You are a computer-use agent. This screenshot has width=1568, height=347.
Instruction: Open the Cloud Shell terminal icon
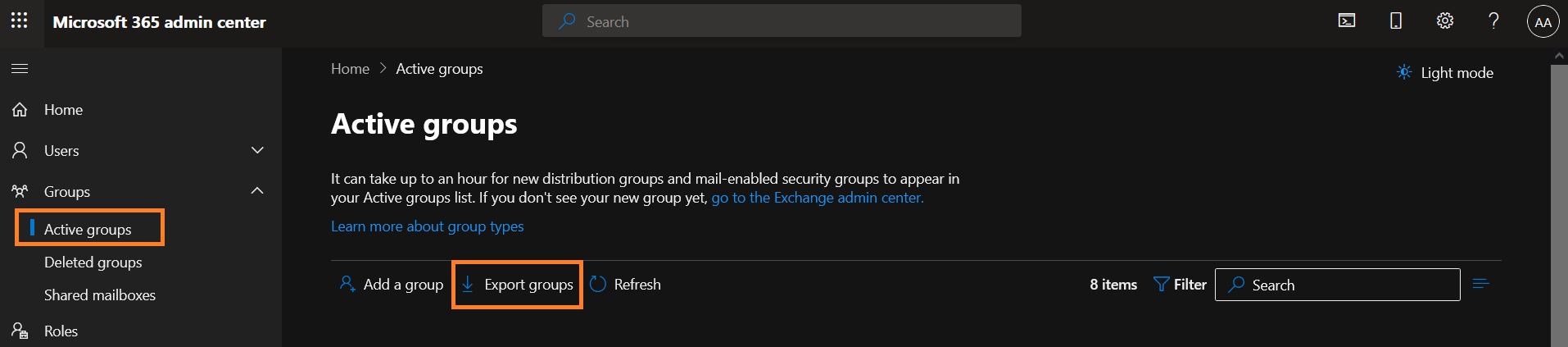pos(1347,21)
